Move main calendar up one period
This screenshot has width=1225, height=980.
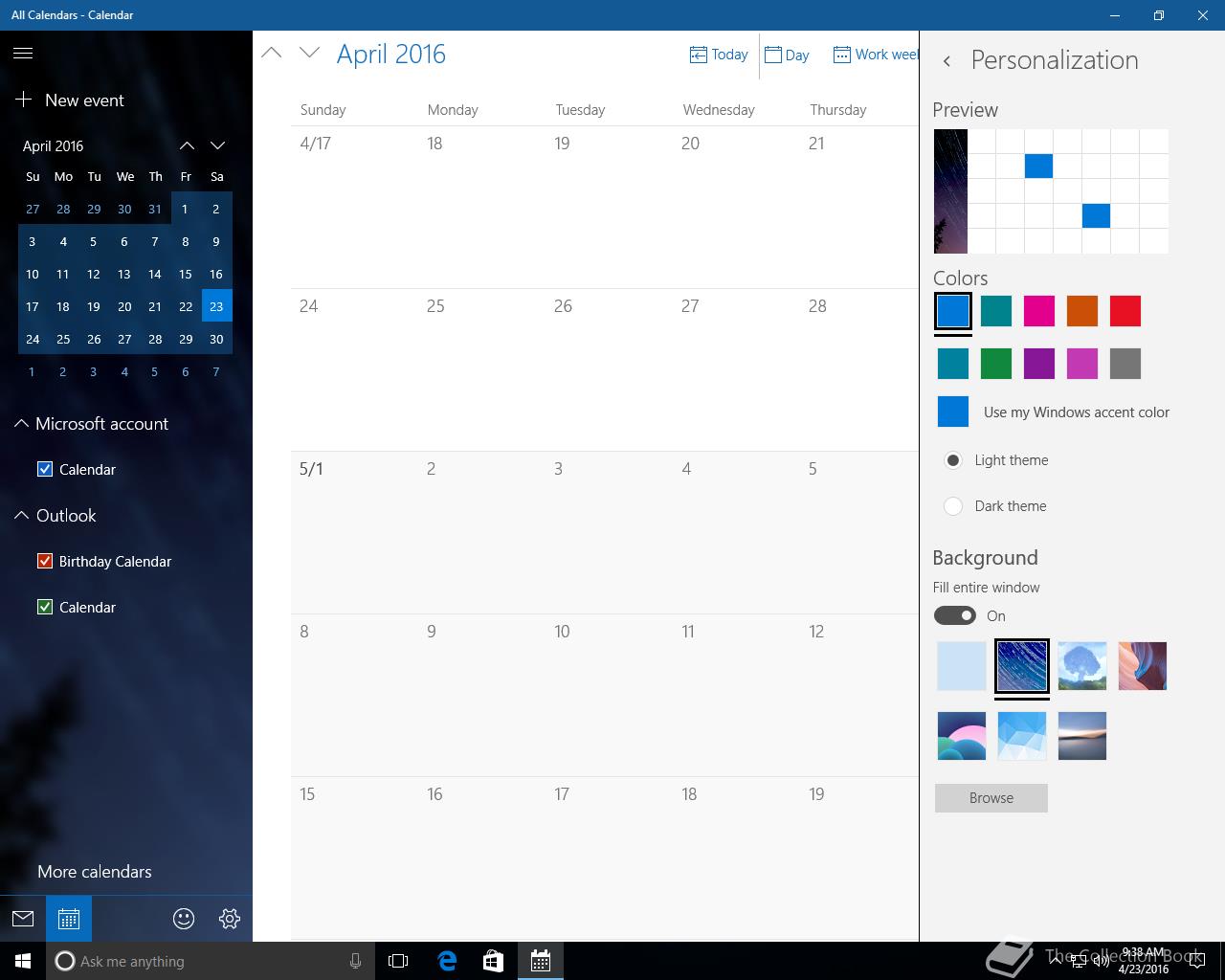272,53
